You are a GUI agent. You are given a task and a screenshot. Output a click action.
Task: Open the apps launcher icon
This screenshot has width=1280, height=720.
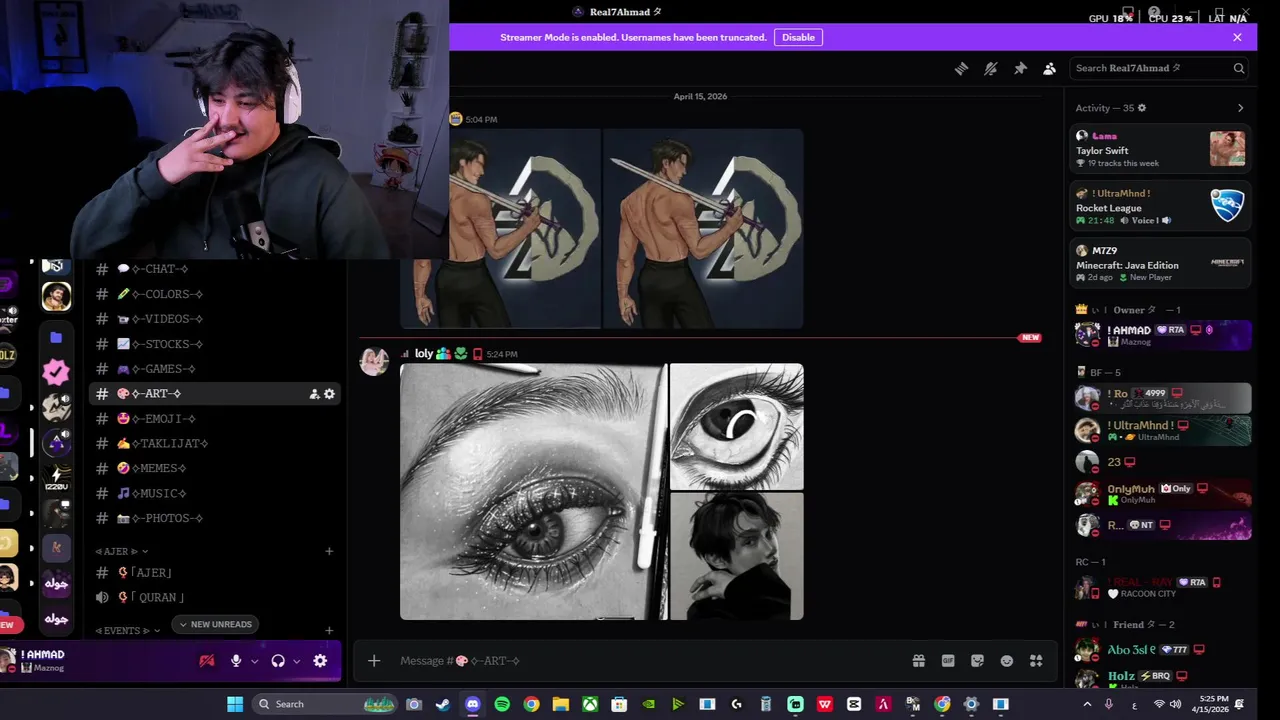click(1036, 661)
